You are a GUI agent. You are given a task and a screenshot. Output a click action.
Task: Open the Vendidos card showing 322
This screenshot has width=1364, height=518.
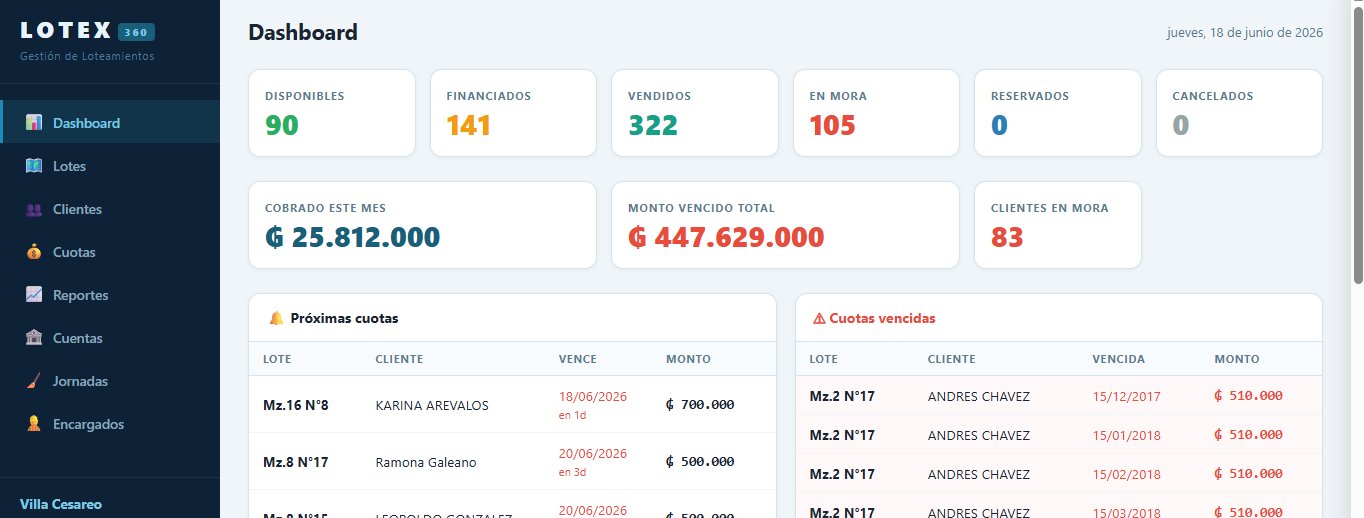(x=695, y=113)
